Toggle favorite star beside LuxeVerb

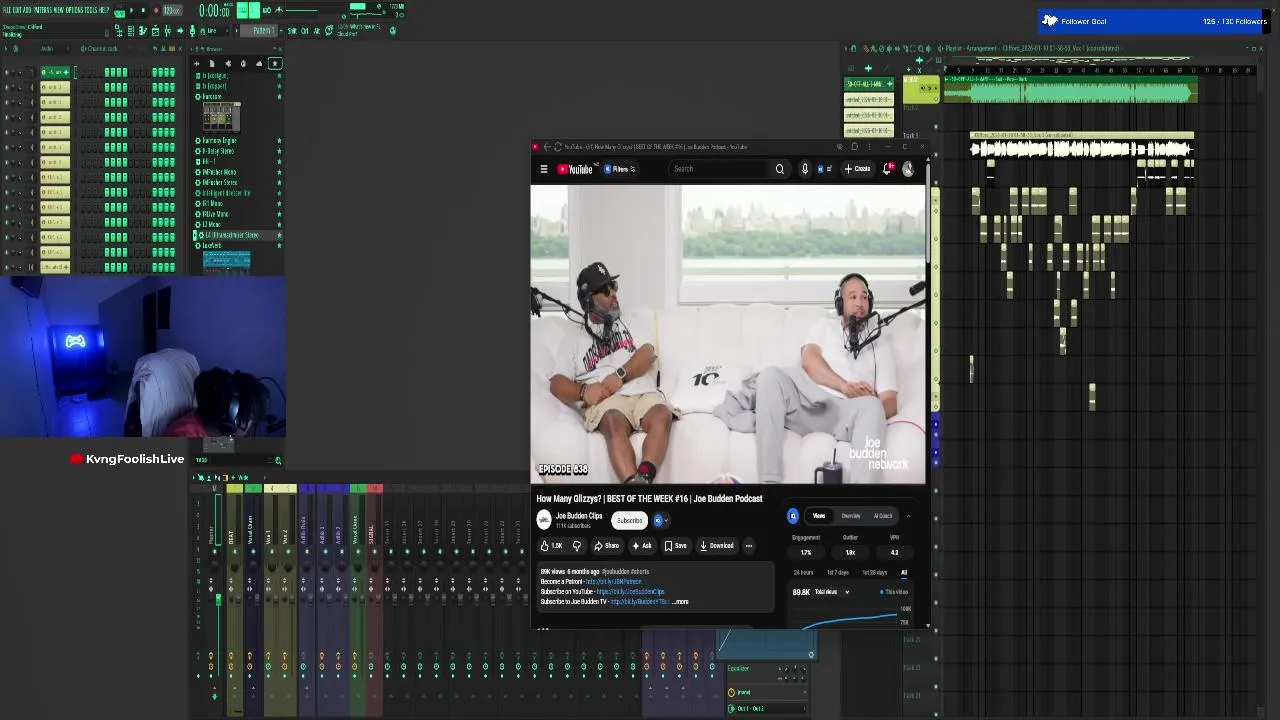click(279, 245)
